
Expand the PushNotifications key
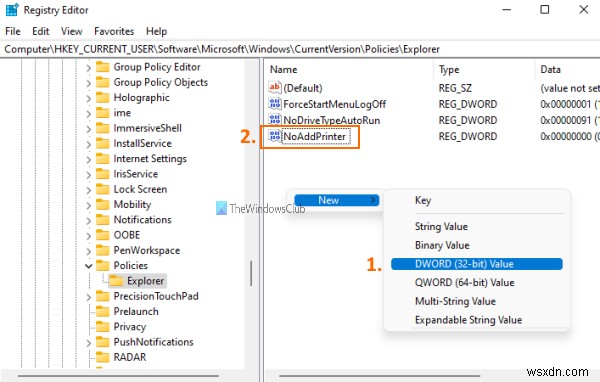(88, 343)
